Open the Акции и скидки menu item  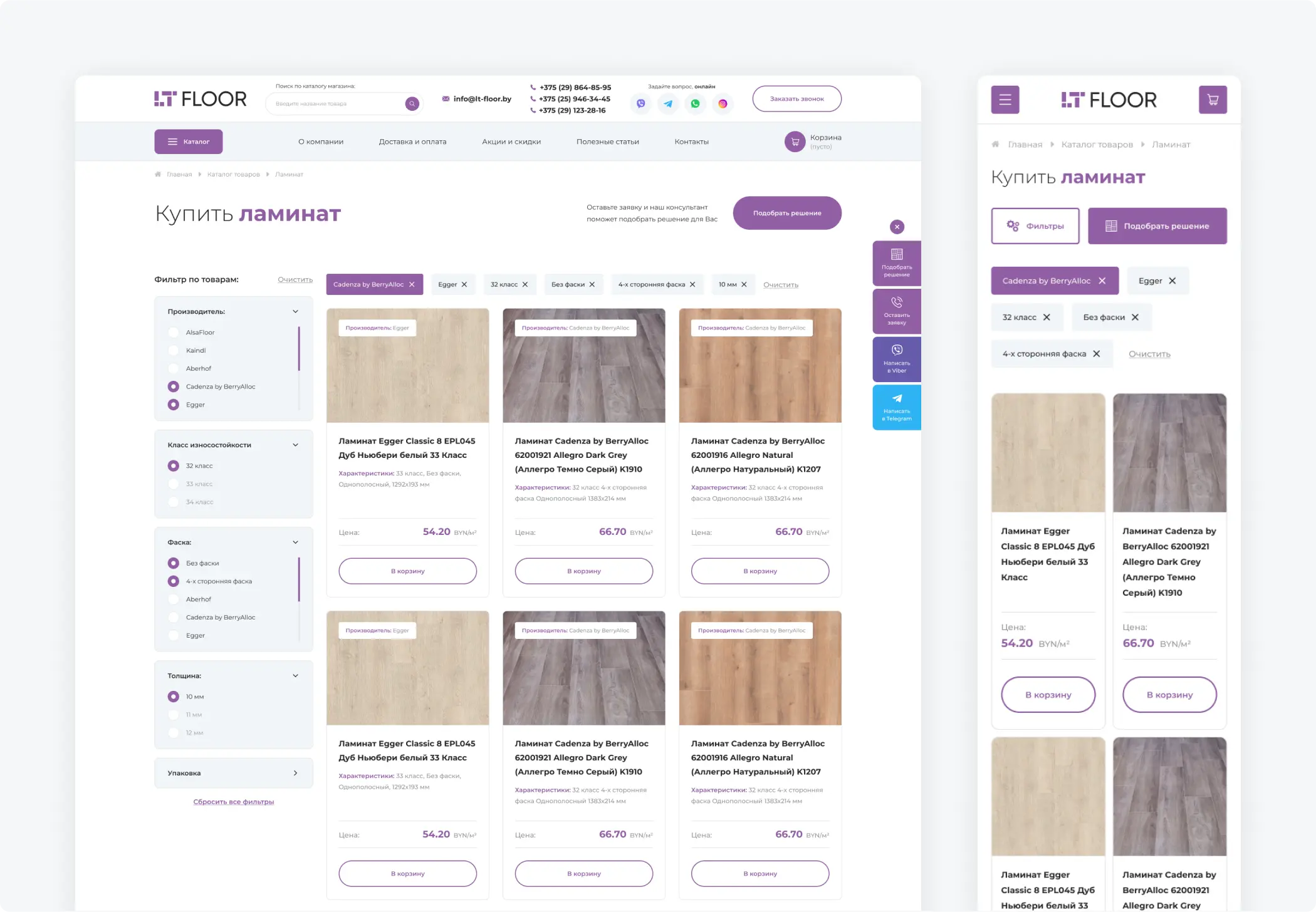[511, 142]
